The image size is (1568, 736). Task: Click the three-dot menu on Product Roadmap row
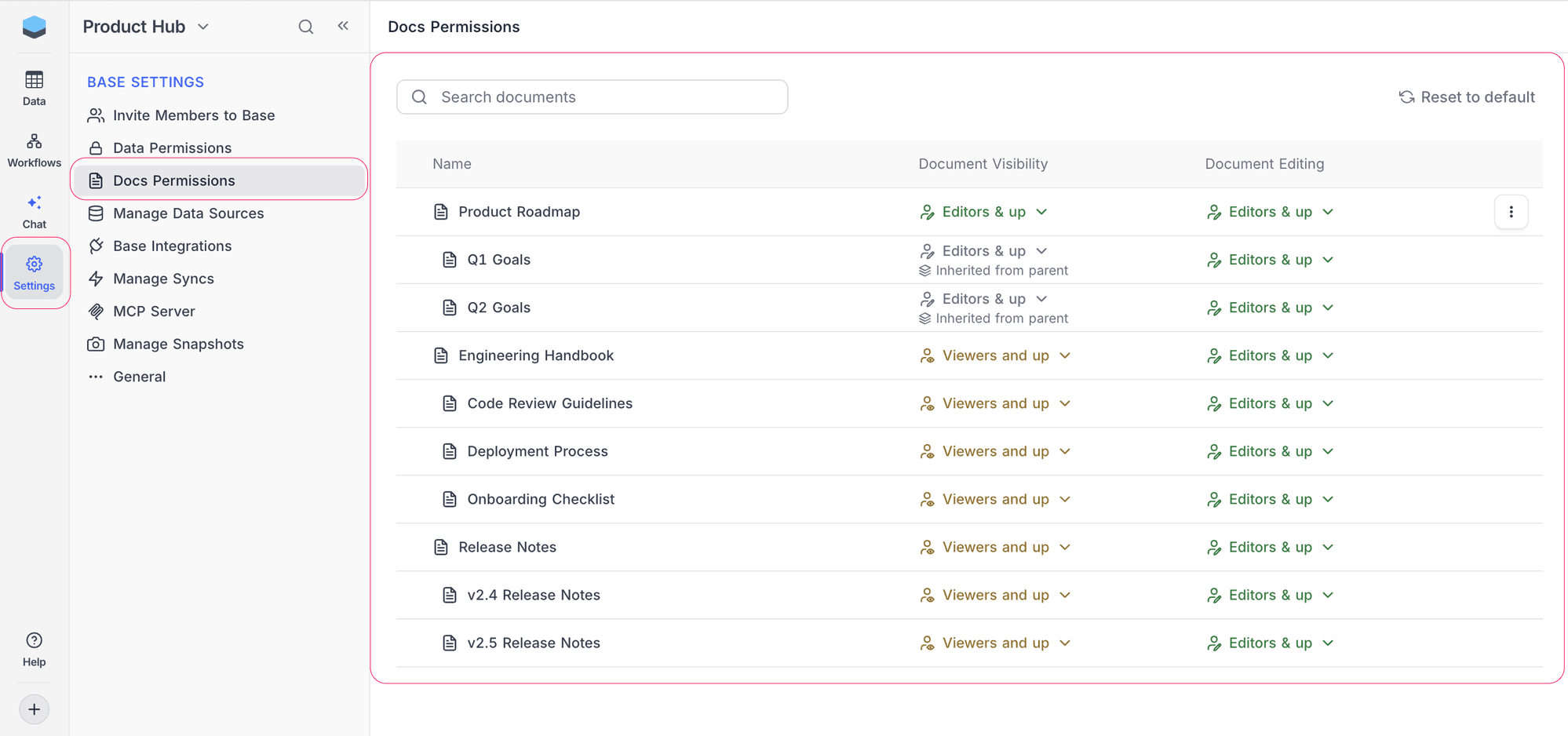(x=1511, y=211)
